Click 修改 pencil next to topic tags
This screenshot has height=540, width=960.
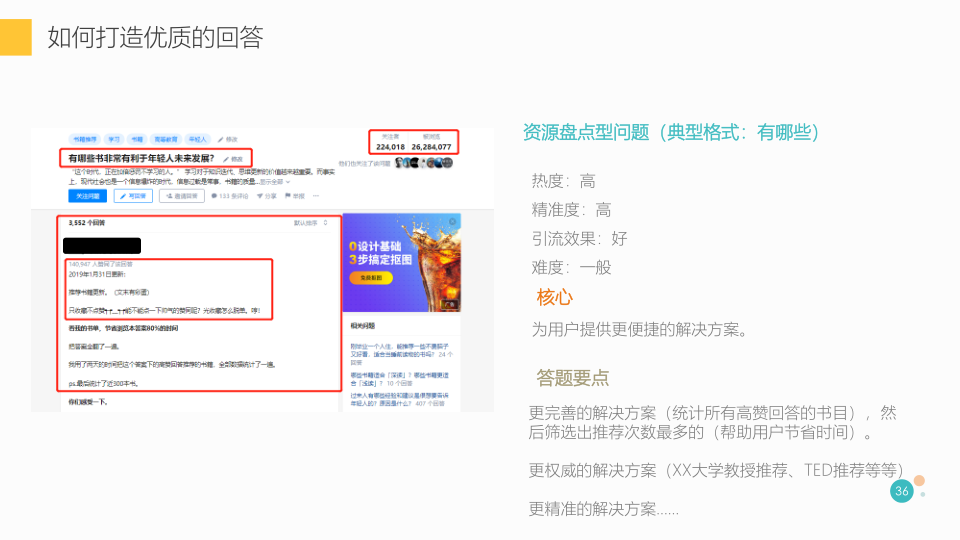tap(228, 140)
